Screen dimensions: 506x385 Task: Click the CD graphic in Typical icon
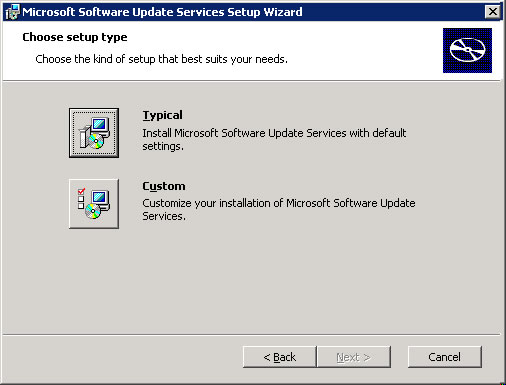pos(96,141)
